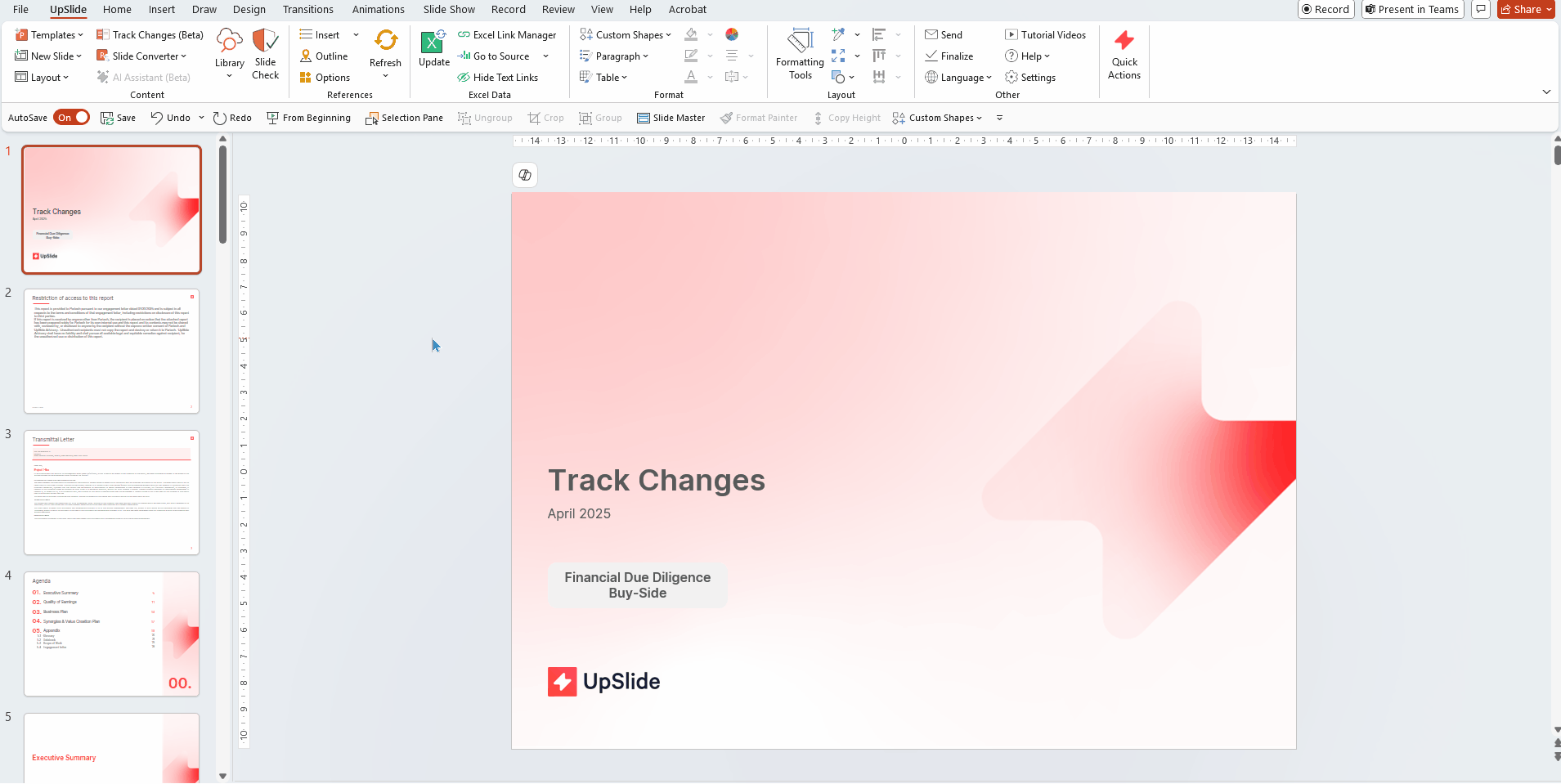Enable Track Changes (Beta)

(149, 34)
